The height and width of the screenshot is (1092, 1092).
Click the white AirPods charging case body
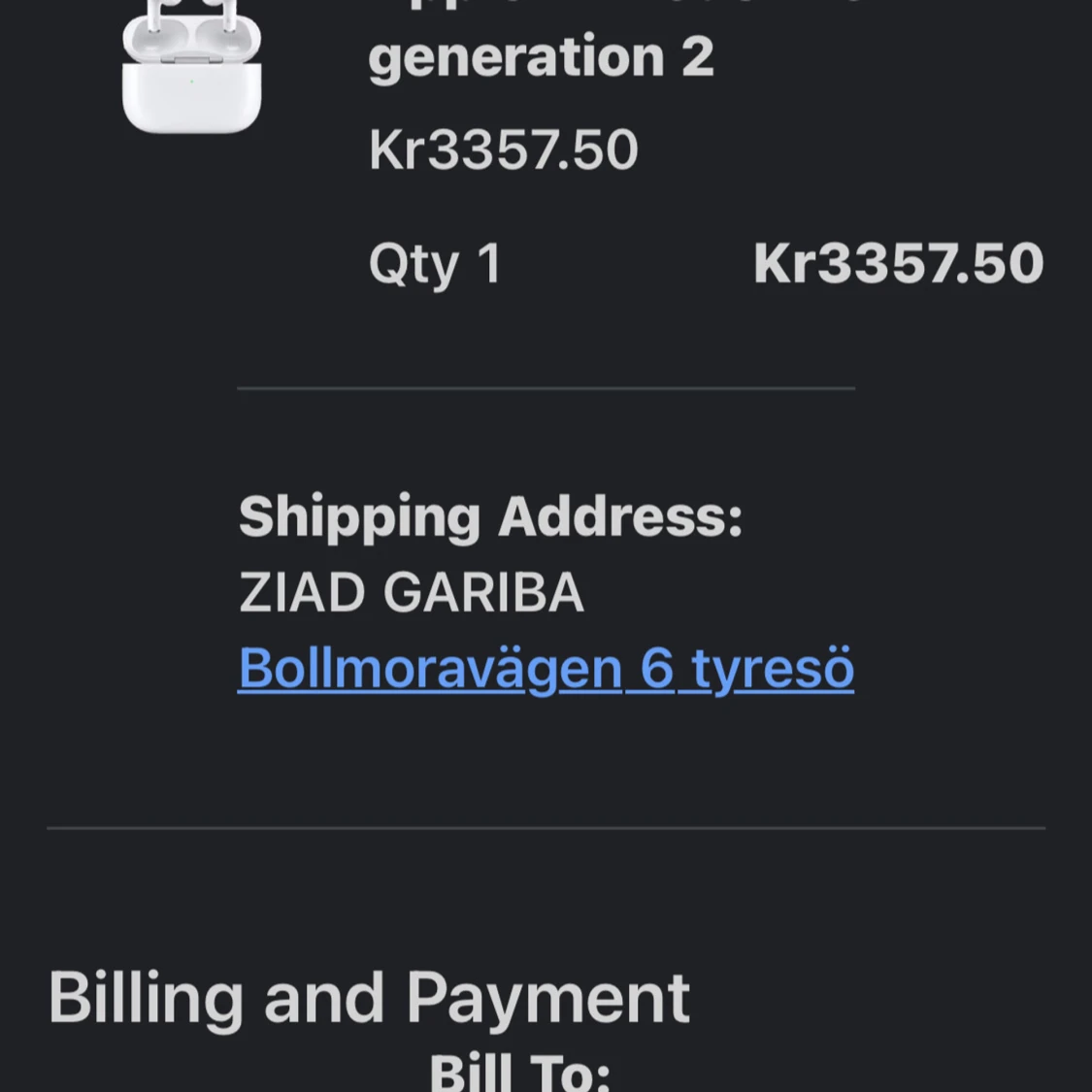(x=191, y=99)
